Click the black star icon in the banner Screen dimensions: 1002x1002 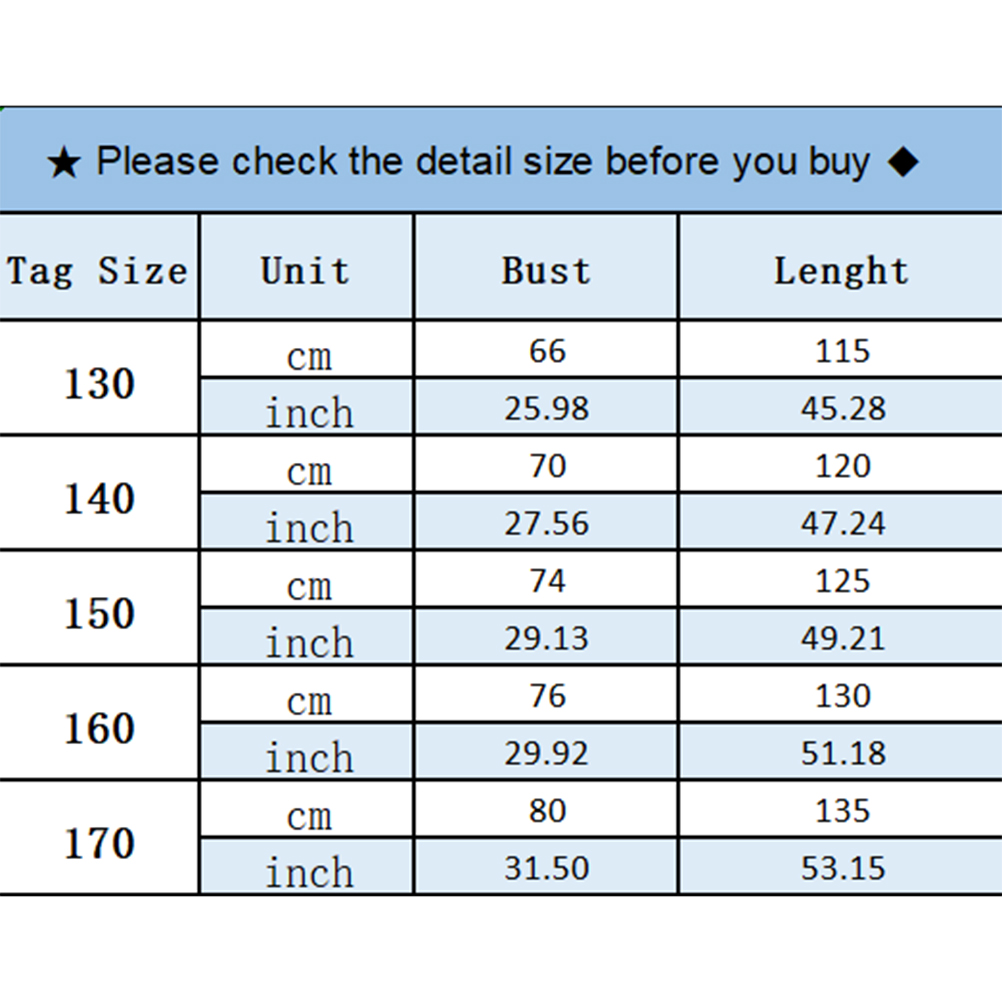(x=63, y=163)
